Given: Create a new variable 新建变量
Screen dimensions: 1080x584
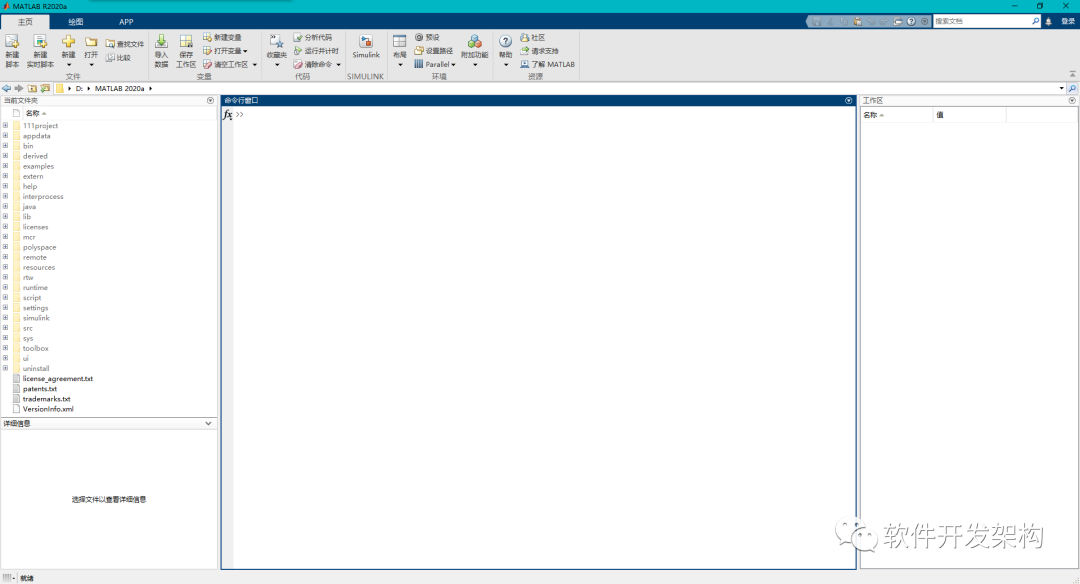Looking at the screenshot, I should (222, 37).
